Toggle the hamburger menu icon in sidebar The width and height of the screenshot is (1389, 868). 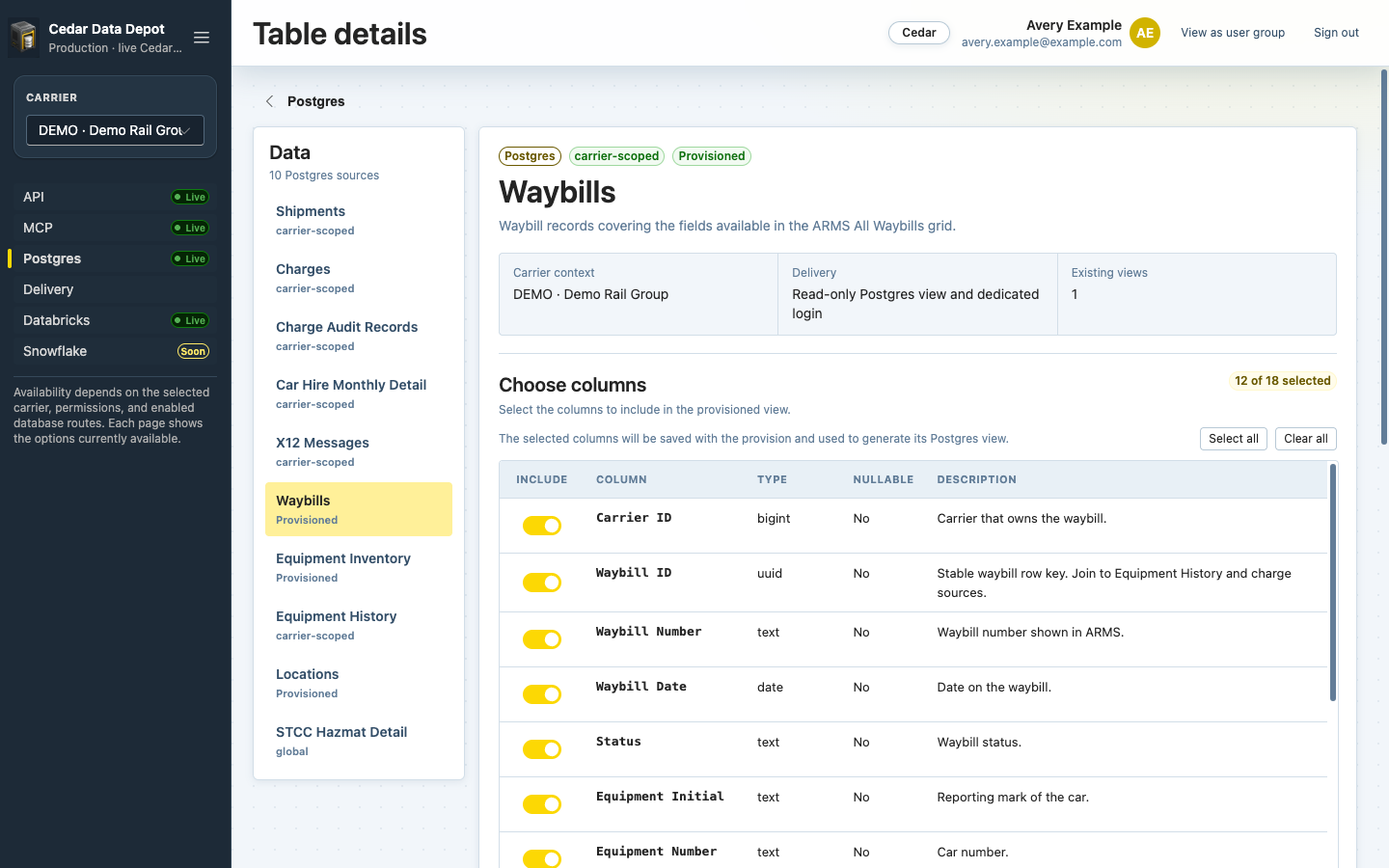point(202,38)
